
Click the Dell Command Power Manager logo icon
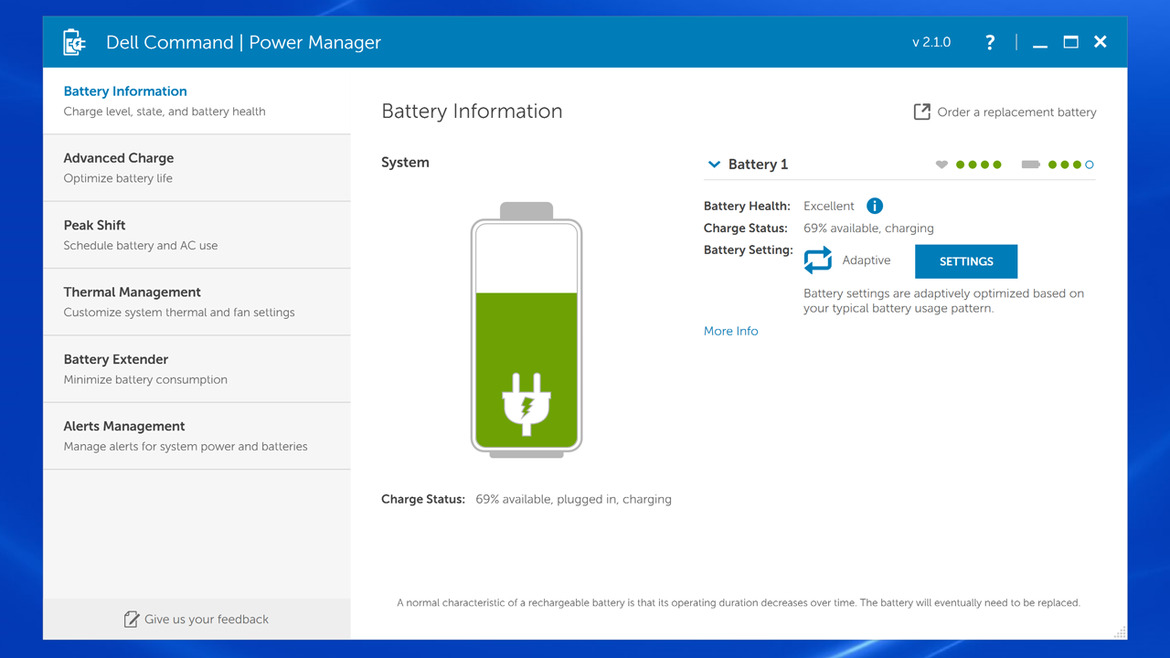74,43
